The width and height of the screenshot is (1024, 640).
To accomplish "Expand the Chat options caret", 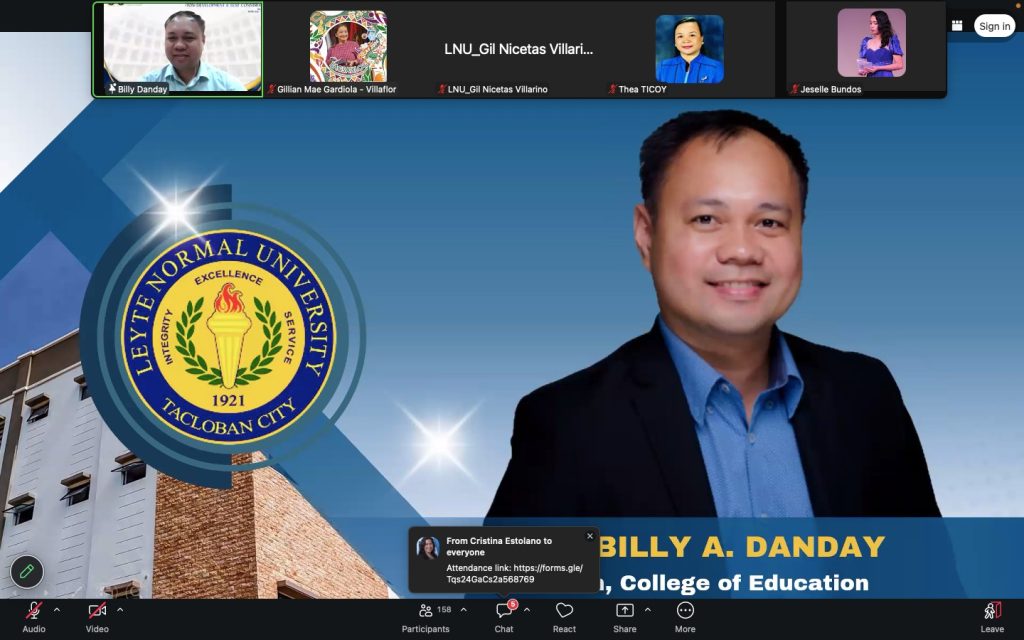I will 527,610.
